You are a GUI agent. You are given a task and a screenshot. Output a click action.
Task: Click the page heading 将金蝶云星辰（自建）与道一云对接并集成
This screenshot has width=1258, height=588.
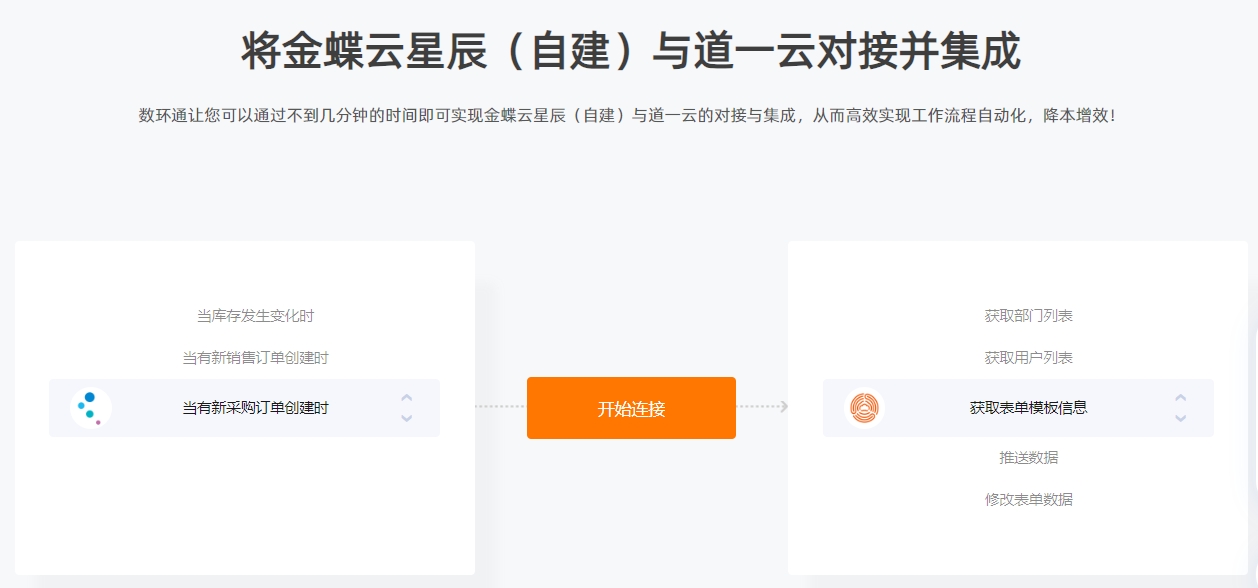pos(630,51)
